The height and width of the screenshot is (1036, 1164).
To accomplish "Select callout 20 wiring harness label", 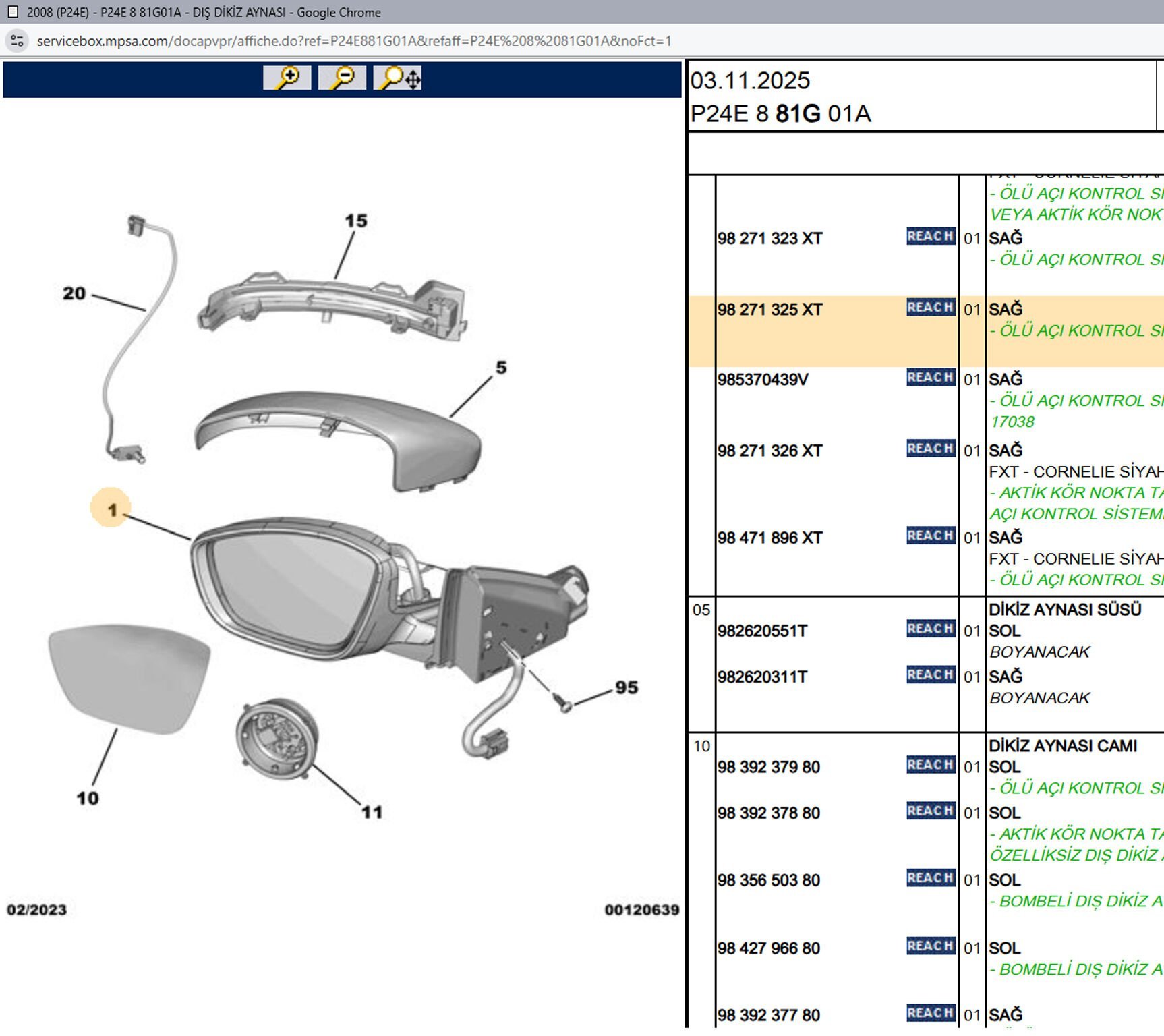I will point(74,293).
